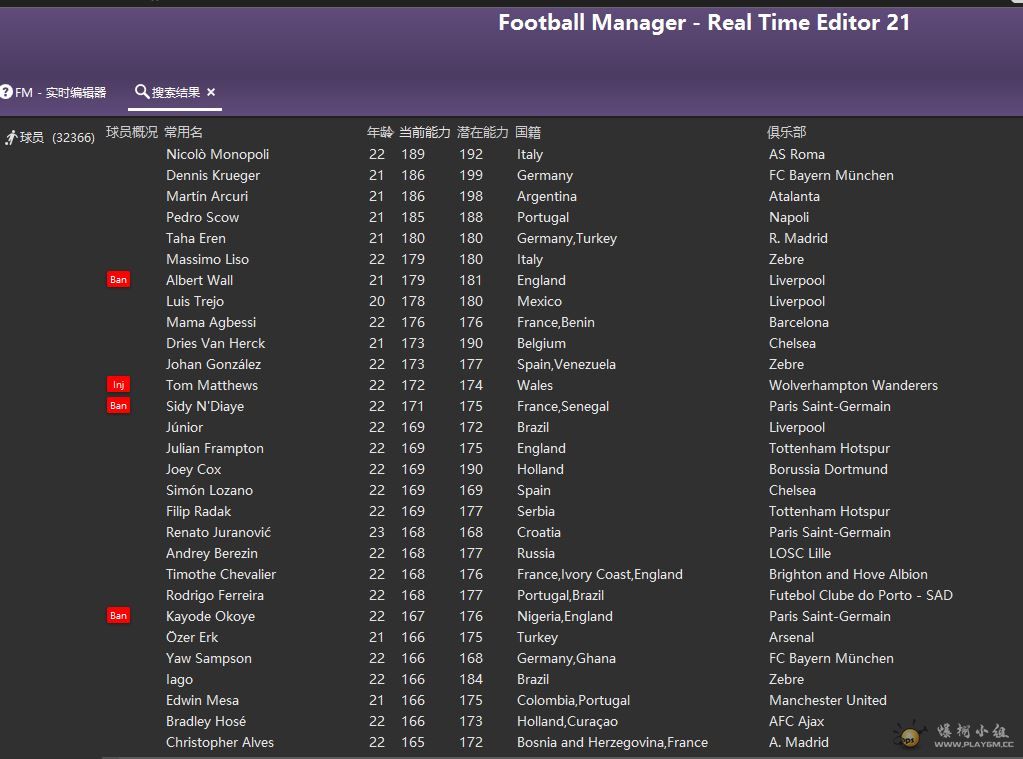Click the Ban badge beside Sidy N'Diaye
1023x759 pixels.
click(118, 406)
